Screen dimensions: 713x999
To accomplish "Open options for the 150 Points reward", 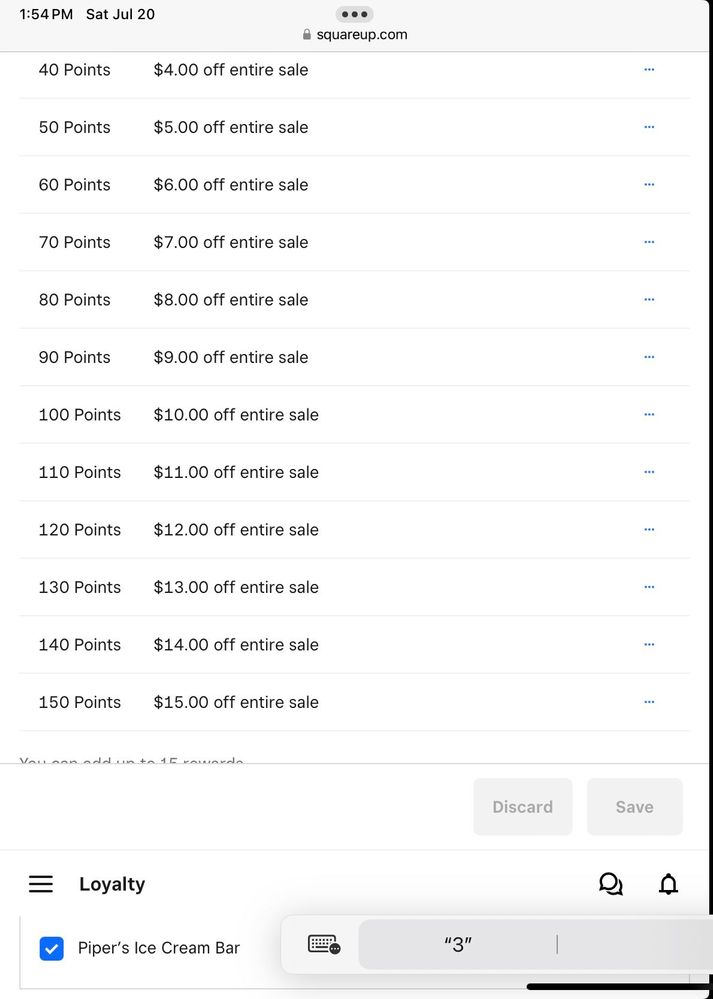I will 649,702.
